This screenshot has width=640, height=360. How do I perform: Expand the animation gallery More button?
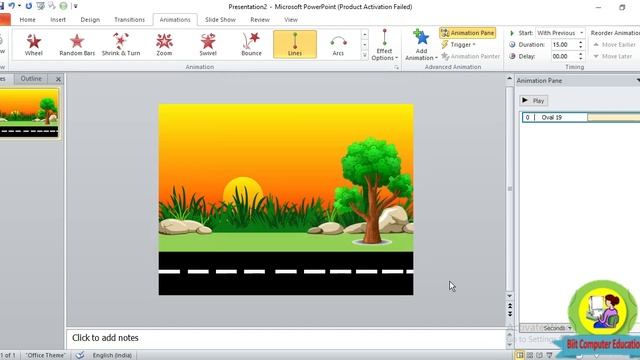(x=364, y=56)
